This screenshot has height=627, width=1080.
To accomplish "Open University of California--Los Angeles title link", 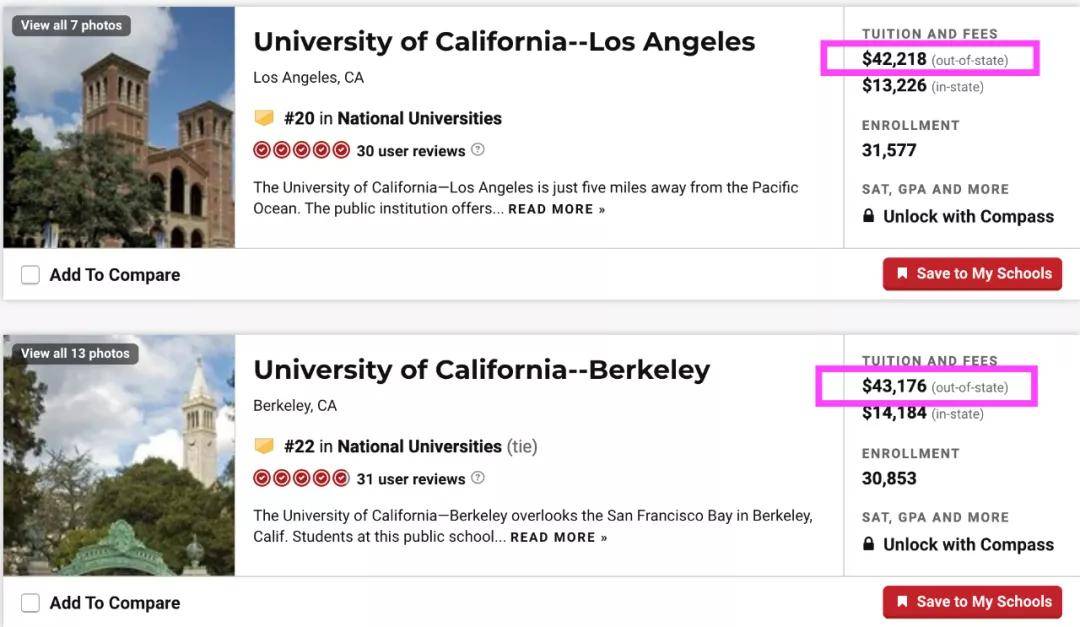I will tap(504, 42).
